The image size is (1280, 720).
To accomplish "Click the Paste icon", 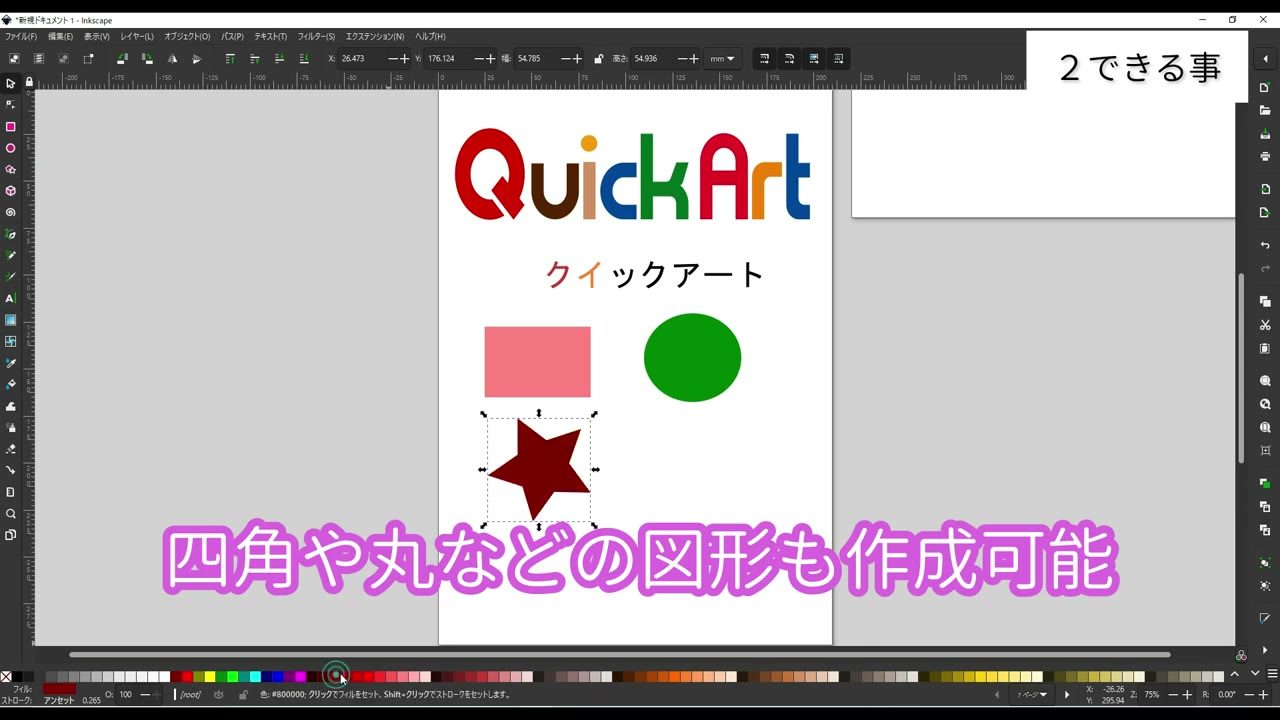I will (1265, 348).
